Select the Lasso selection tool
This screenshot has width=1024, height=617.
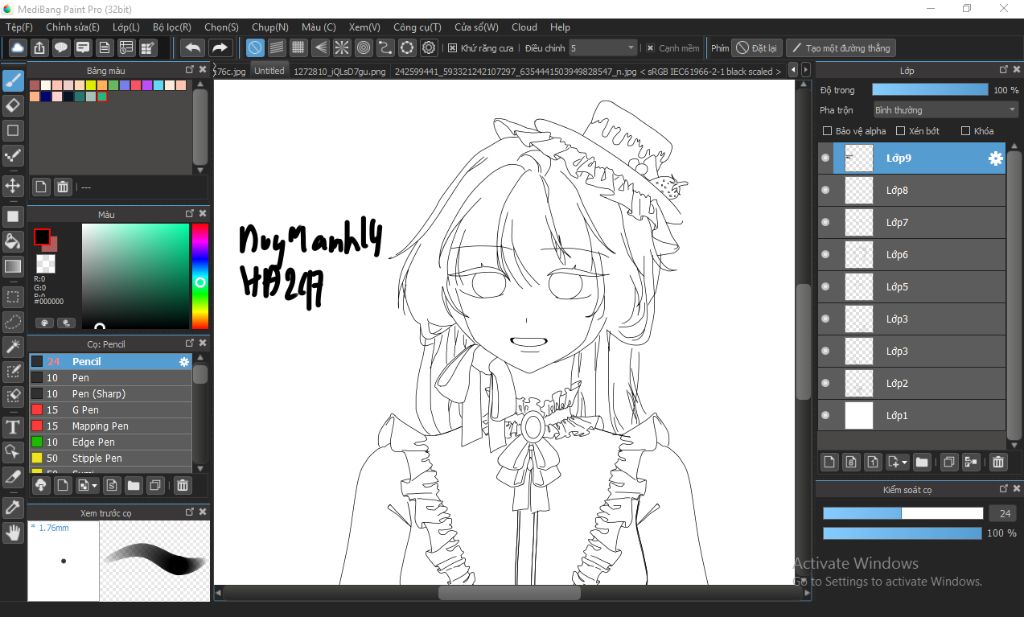(12, 322)
